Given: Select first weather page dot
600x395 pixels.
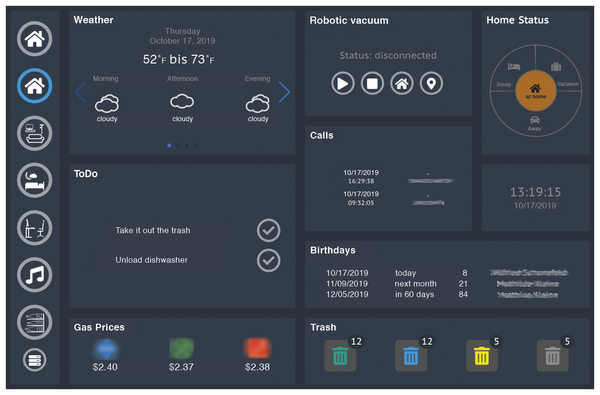Looking at the screenshot, I should [169, 145].
